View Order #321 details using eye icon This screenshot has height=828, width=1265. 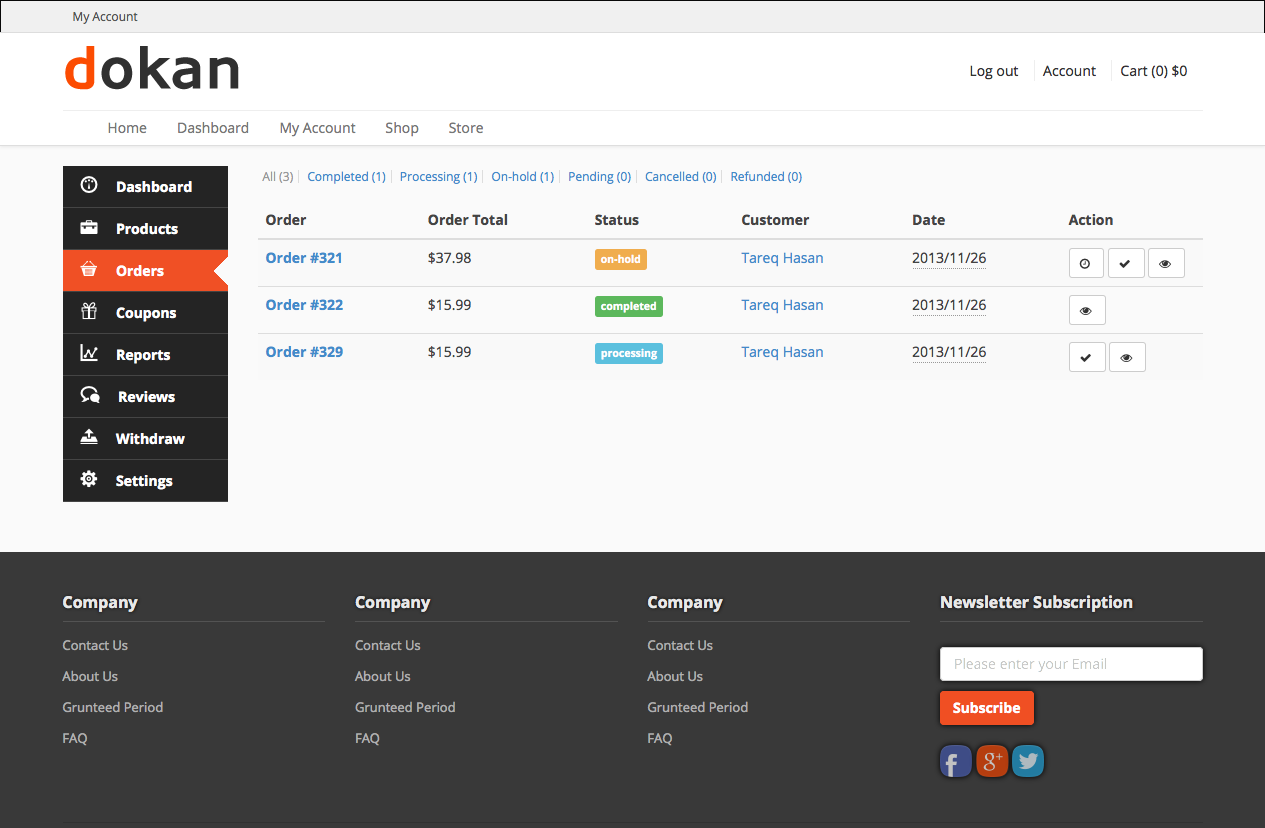point(1166,263)
